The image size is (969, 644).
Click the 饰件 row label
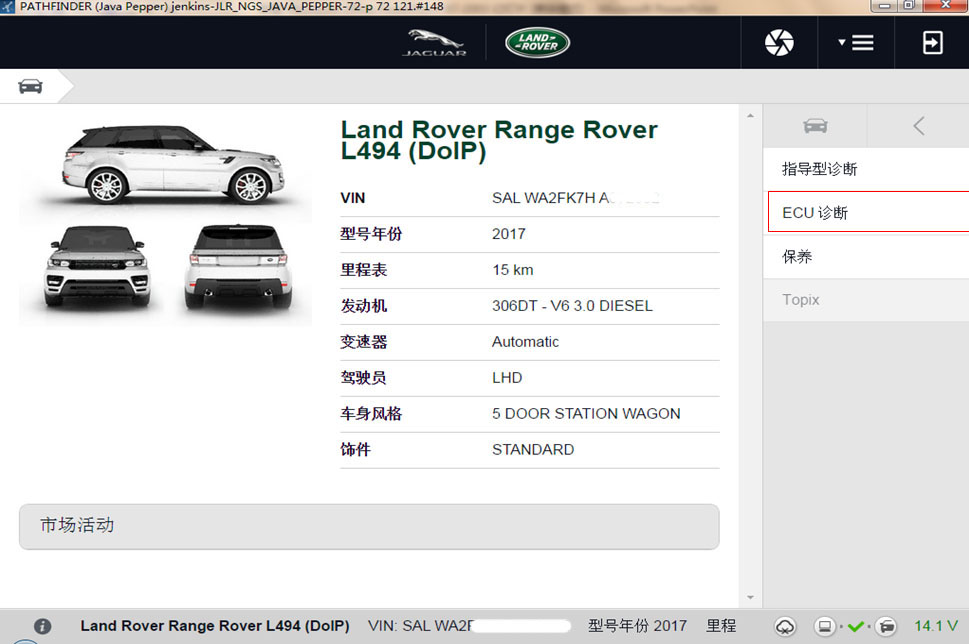point(355,449)
